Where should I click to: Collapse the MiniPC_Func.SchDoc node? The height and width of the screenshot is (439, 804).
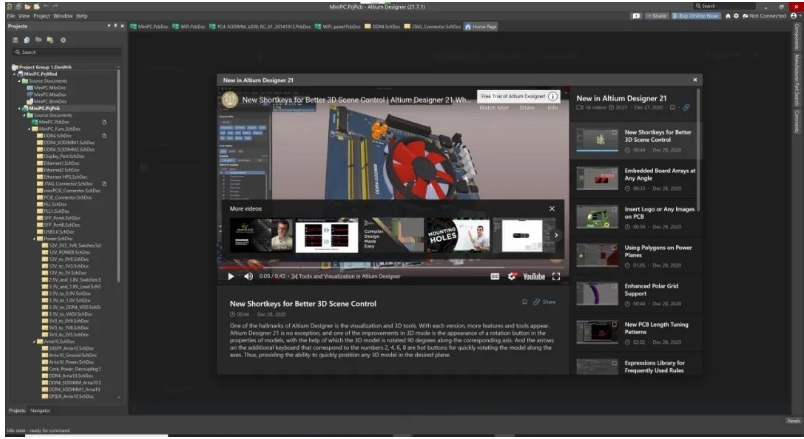point(29,129)
